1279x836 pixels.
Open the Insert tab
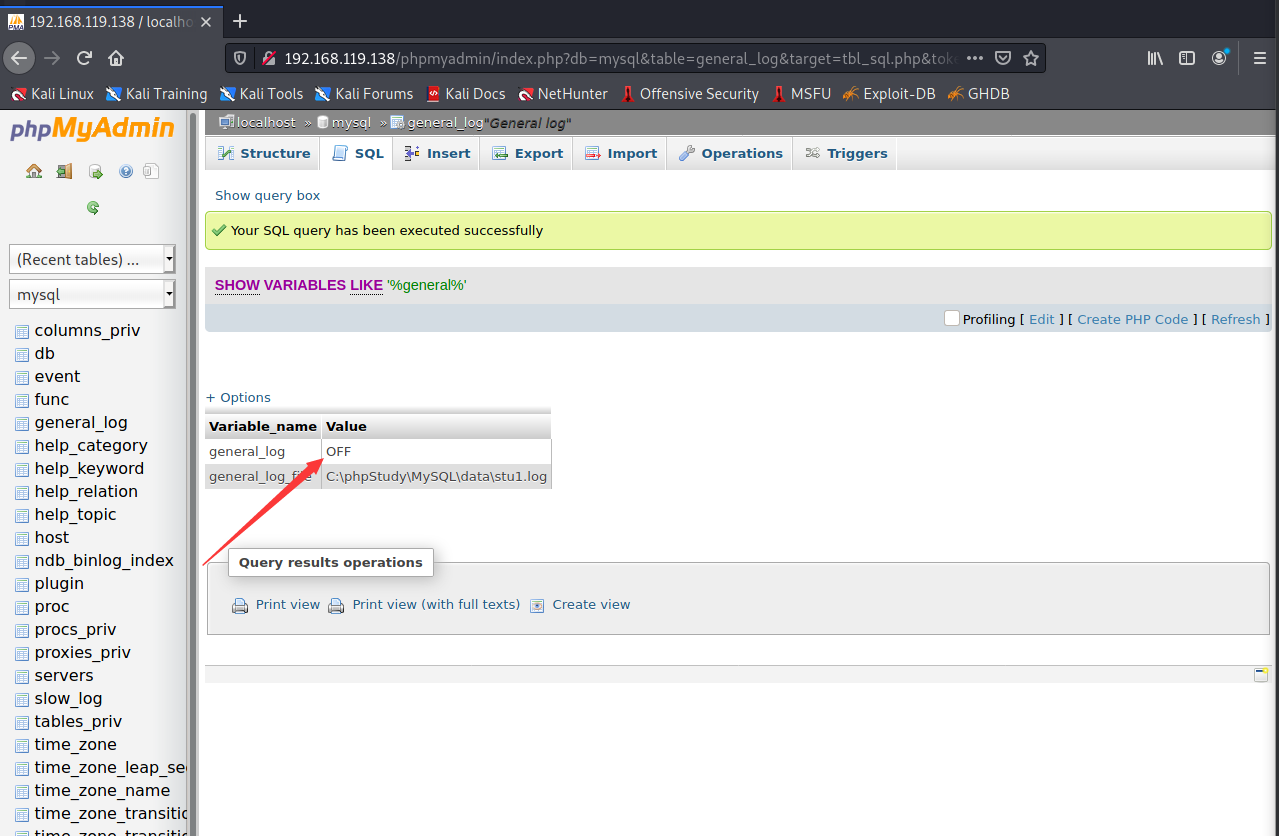[x=437, y=153]
